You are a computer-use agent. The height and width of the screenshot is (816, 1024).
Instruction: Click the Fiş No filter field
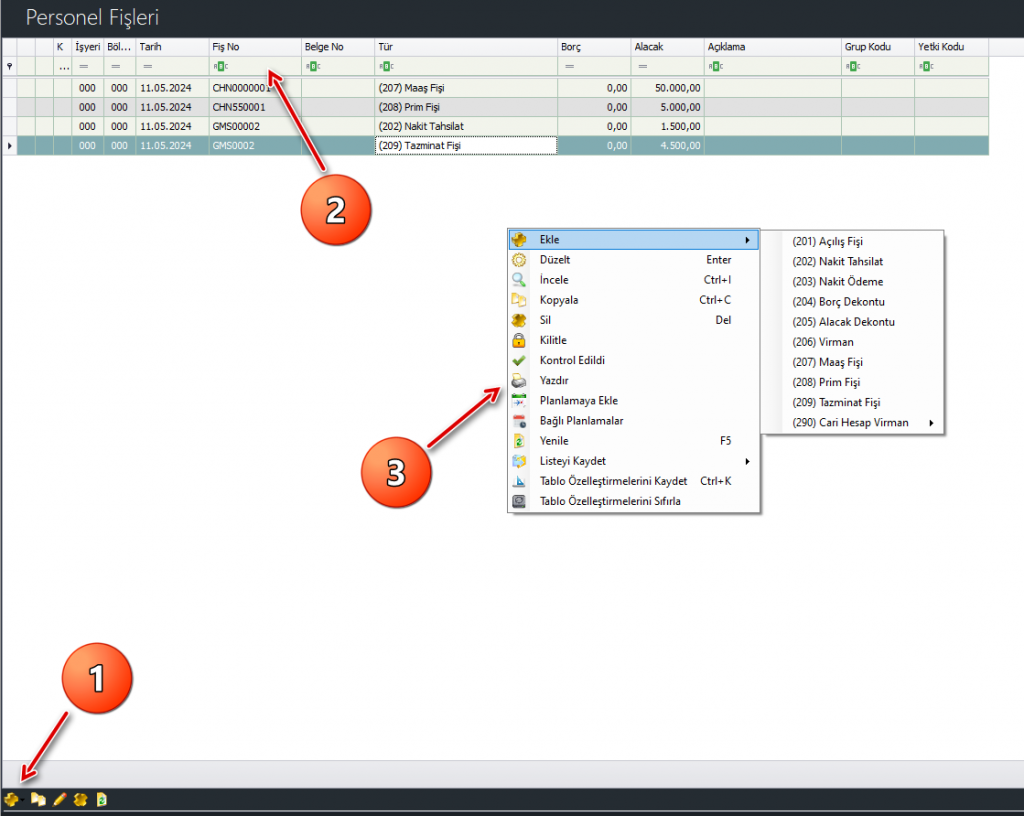[x=255, y=66]
